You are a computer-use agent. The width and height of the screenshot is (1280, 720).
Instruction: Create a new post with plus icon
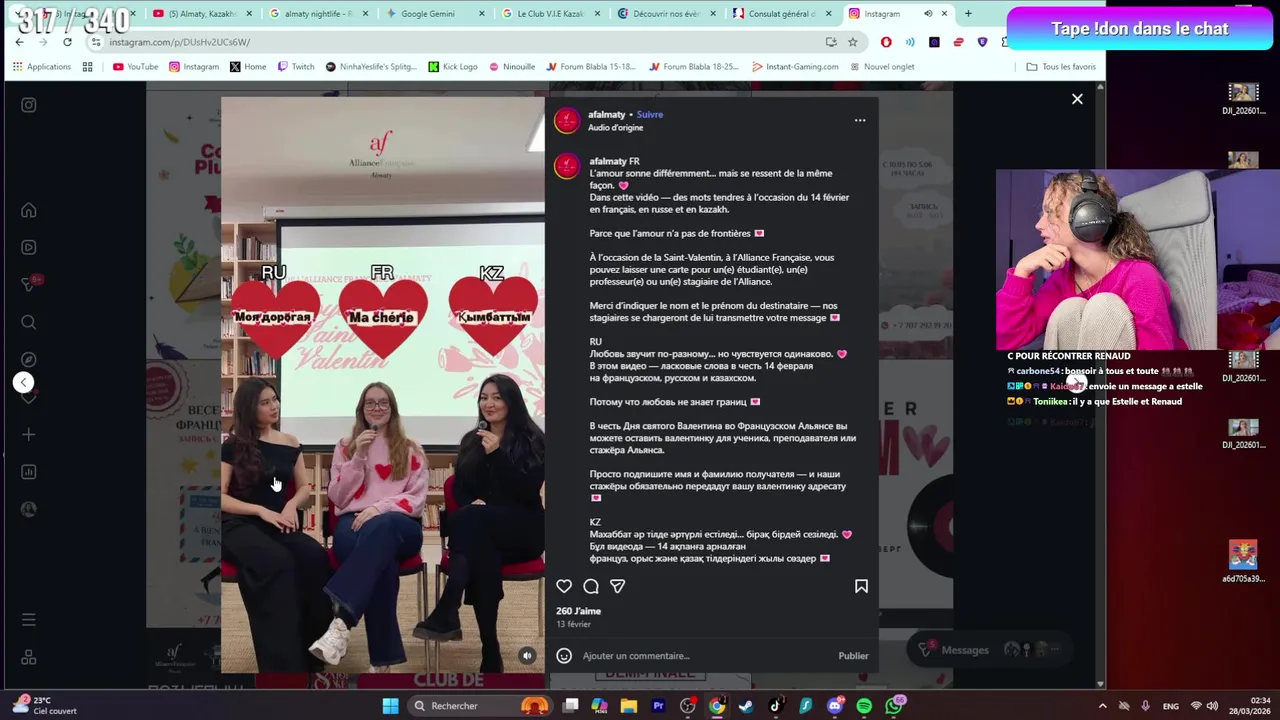[x=29, y=434]
